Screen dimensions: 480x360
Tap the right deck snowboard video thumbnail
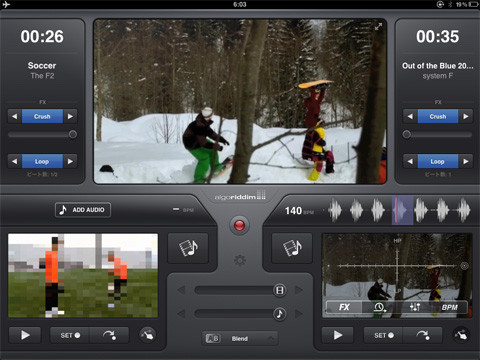click(x=397, y=275)
